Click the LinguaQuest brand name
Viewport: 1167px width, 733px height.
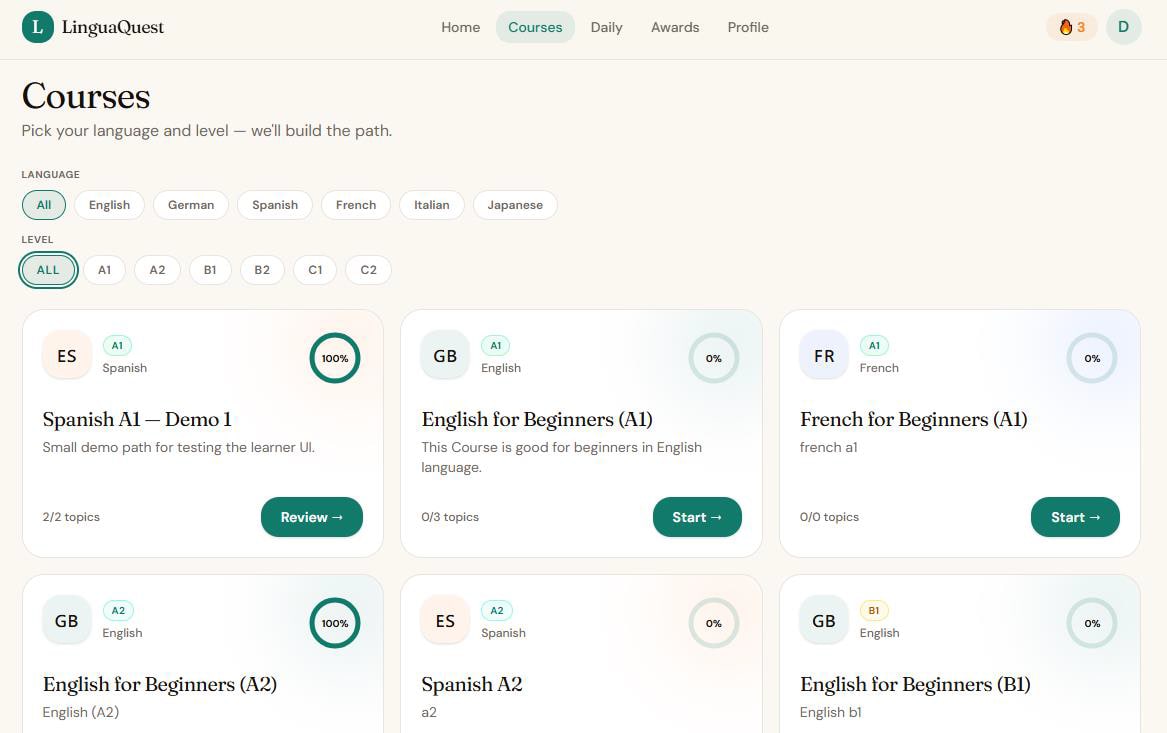(113, 28)
